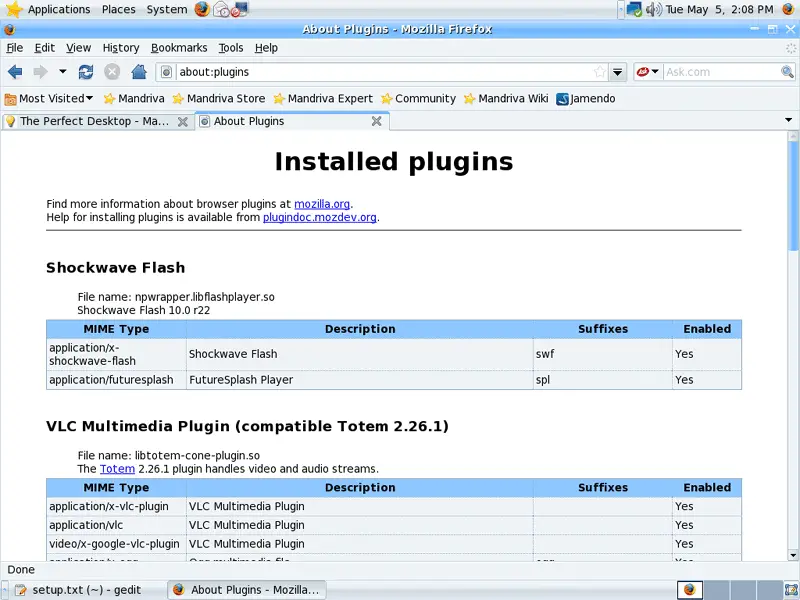Launch Firefox from the top panel
Screen dimensions: 800x600
click(x=203, y=9)
